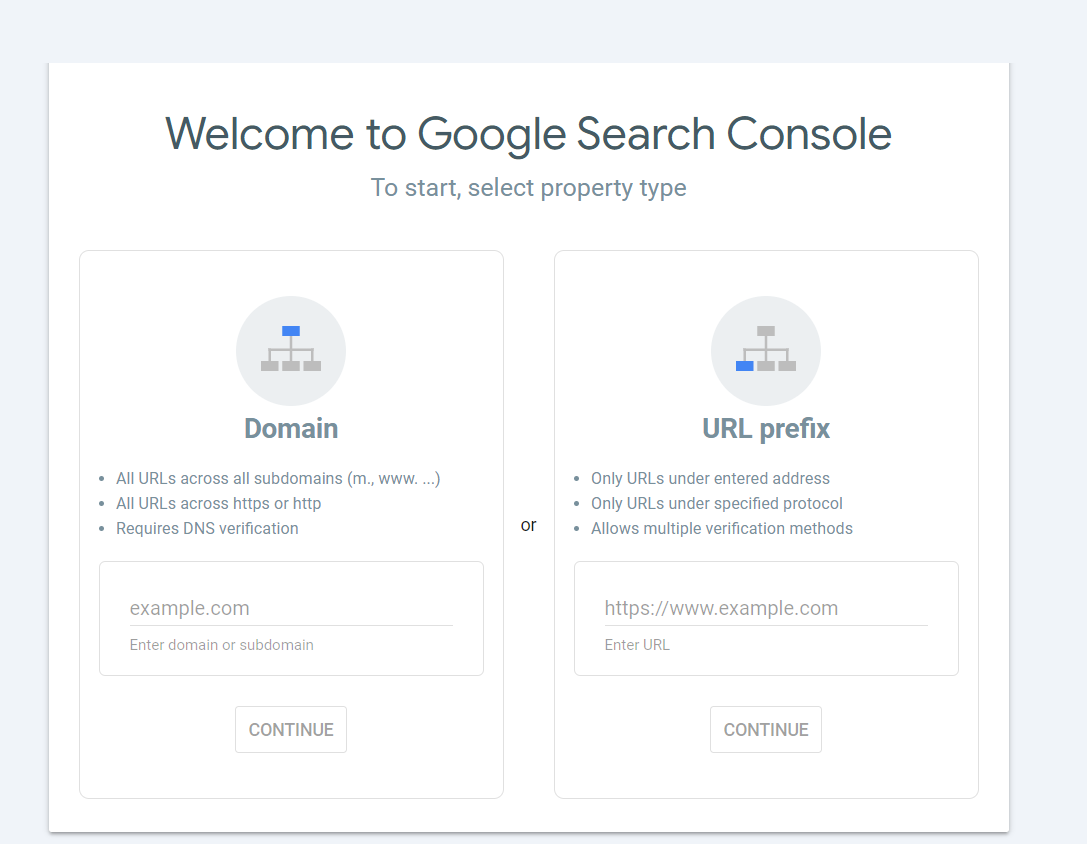
Task: Click 'Only URLs under specified protocol' text
Action: [717, 503]
